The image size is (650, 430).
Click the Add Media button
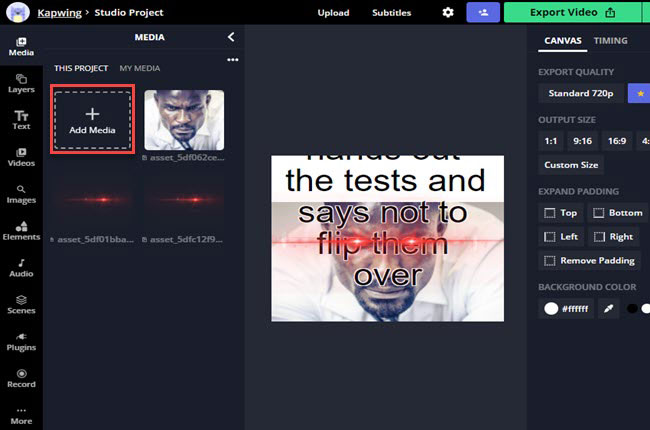pos(92,119)
